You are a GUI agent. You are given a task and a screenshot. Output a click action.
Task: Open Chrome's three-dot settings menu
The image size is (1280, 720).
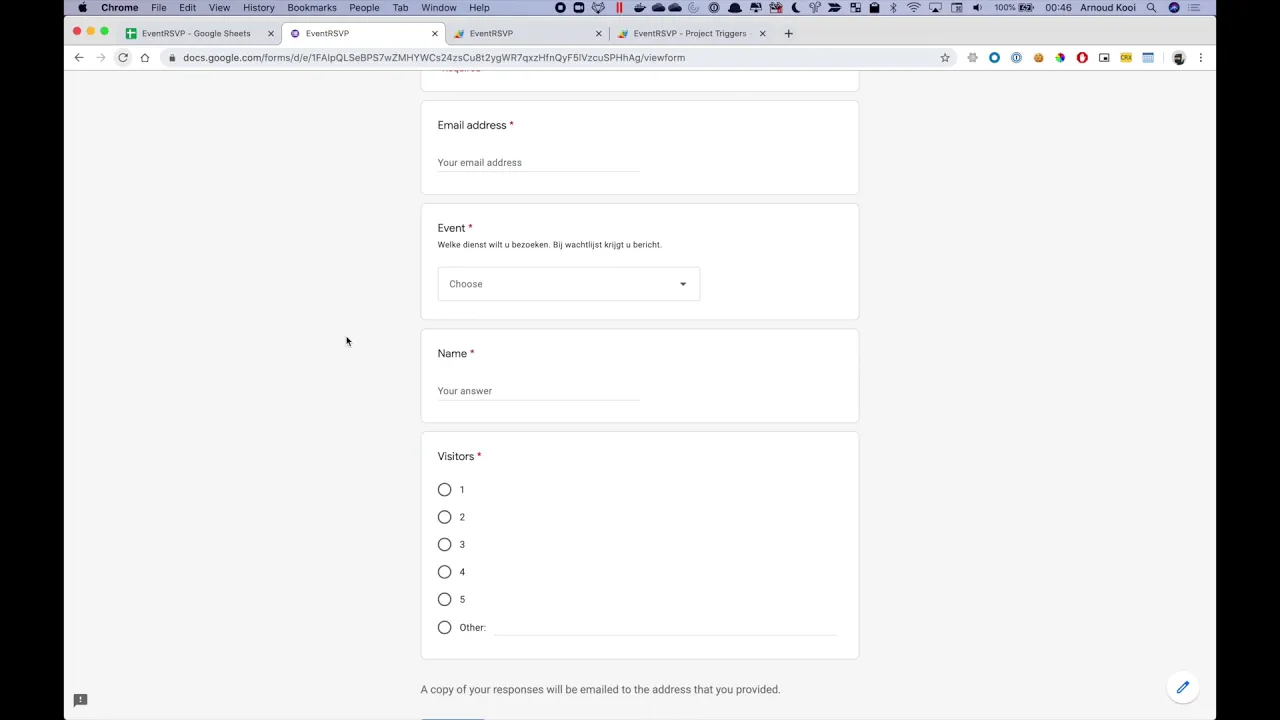[x=1200, y=57]
